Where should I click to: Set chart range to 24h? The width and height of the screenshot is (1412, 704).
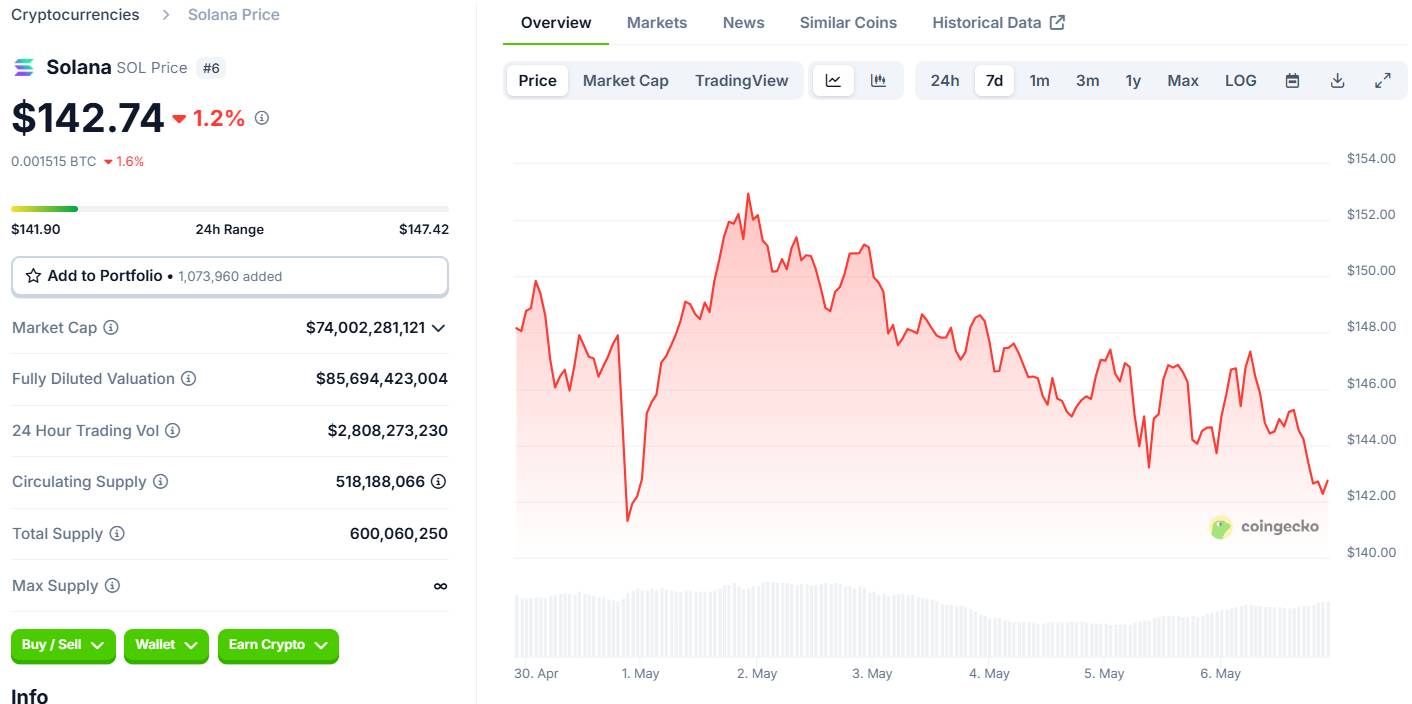pyautogui.click(x=945, y=81)
